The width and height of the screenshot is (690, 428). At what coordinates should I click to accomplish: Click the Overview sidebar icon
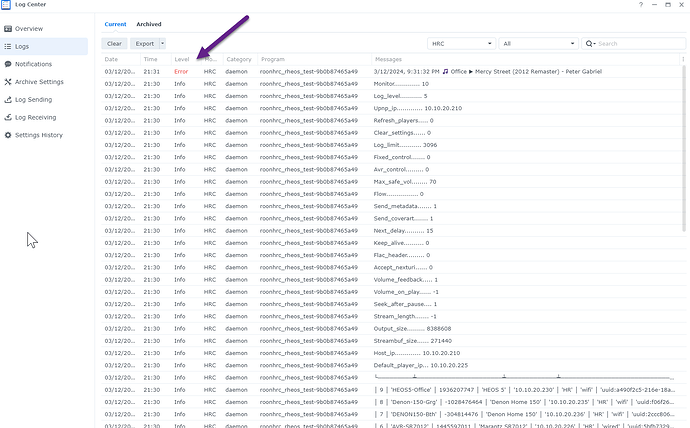pyautogui.click(x=8, y=29)
